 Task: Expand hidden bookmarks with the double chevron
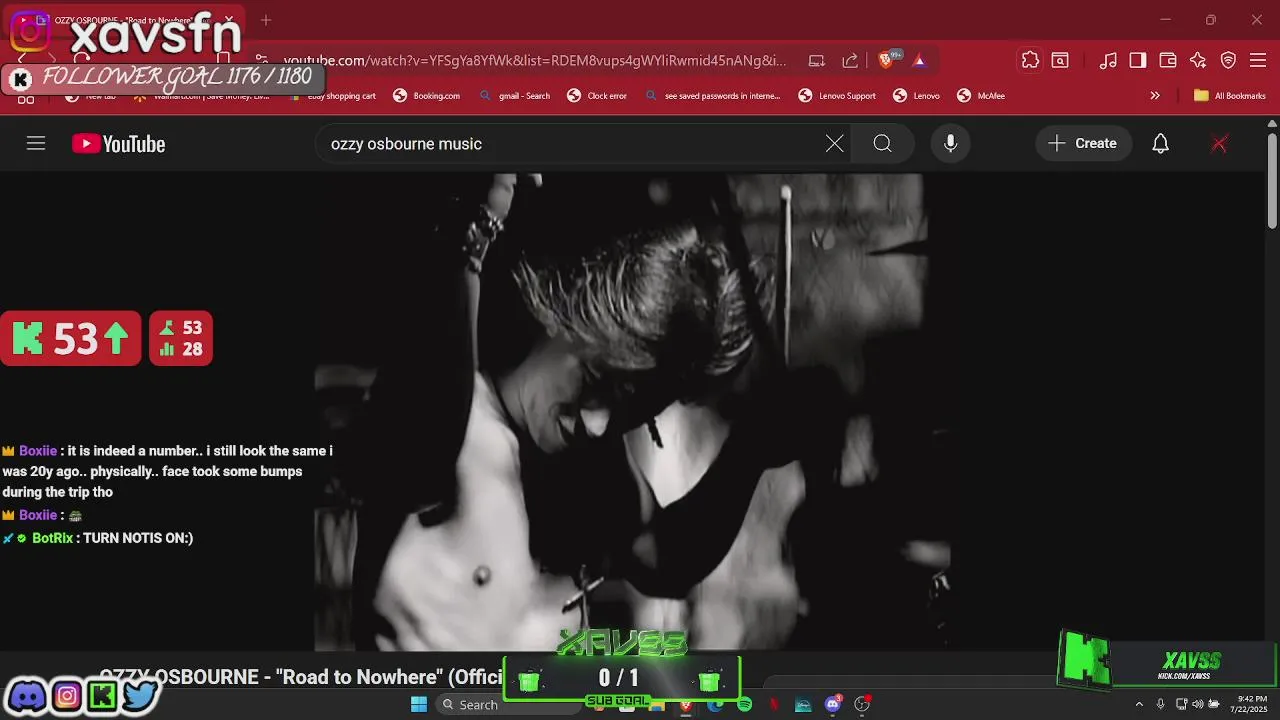pos(1155,96)
